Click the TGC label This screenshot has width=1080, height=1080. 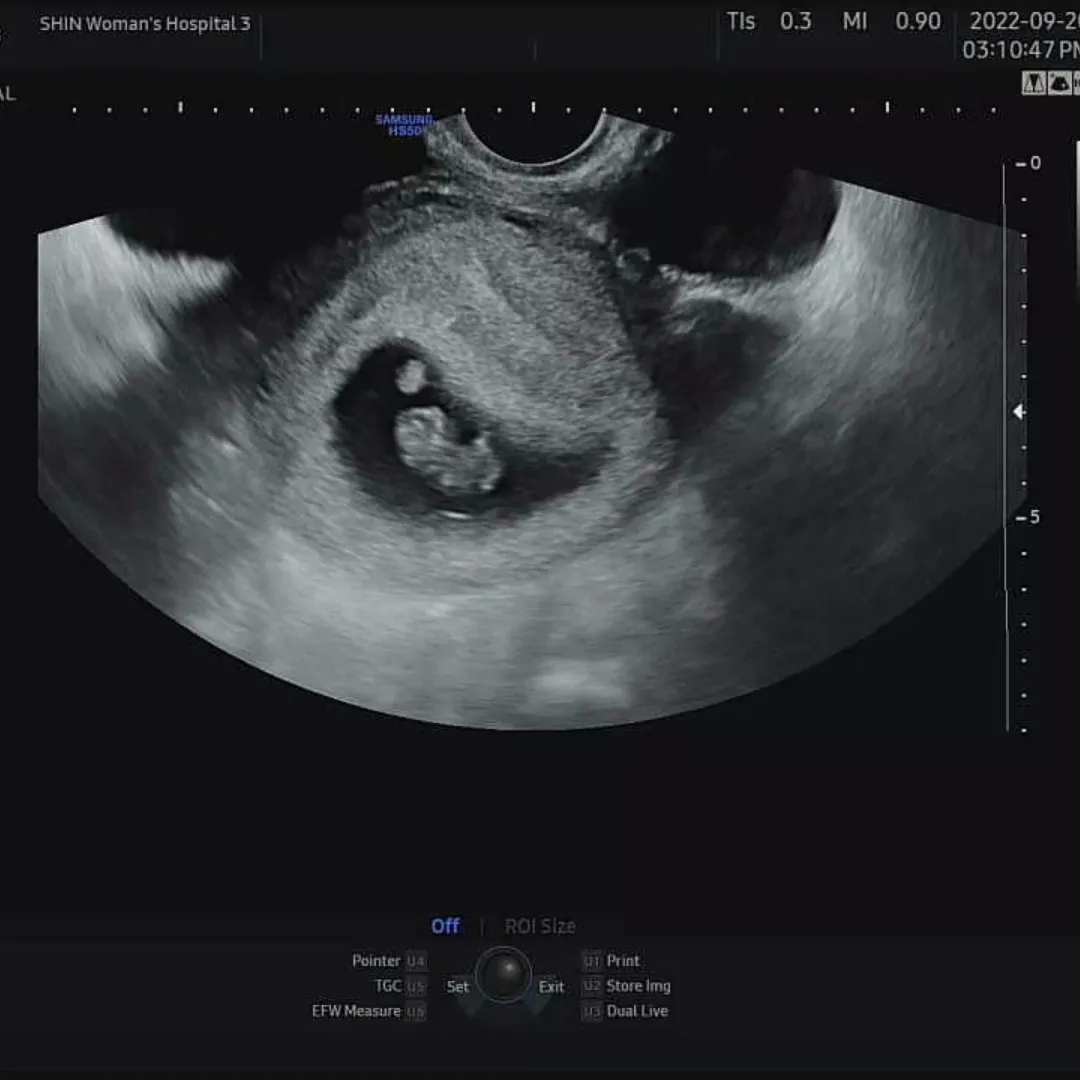[x=388, y=986]
